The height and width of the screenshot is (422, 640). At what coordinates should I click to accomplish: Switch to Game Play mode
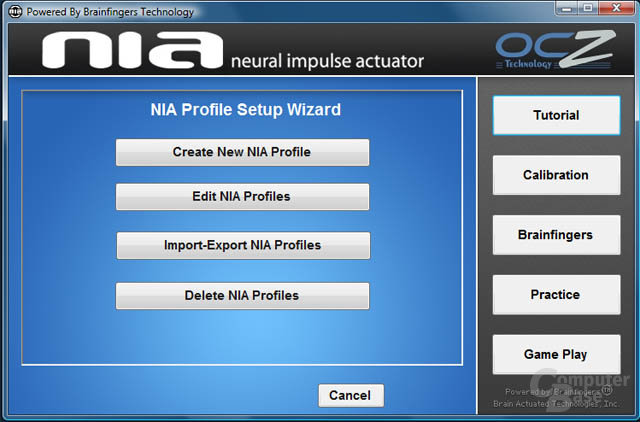[556, 355]
